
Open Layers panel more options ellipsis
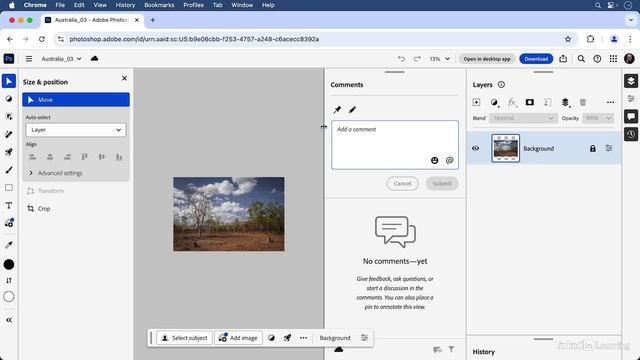point(610,102)
